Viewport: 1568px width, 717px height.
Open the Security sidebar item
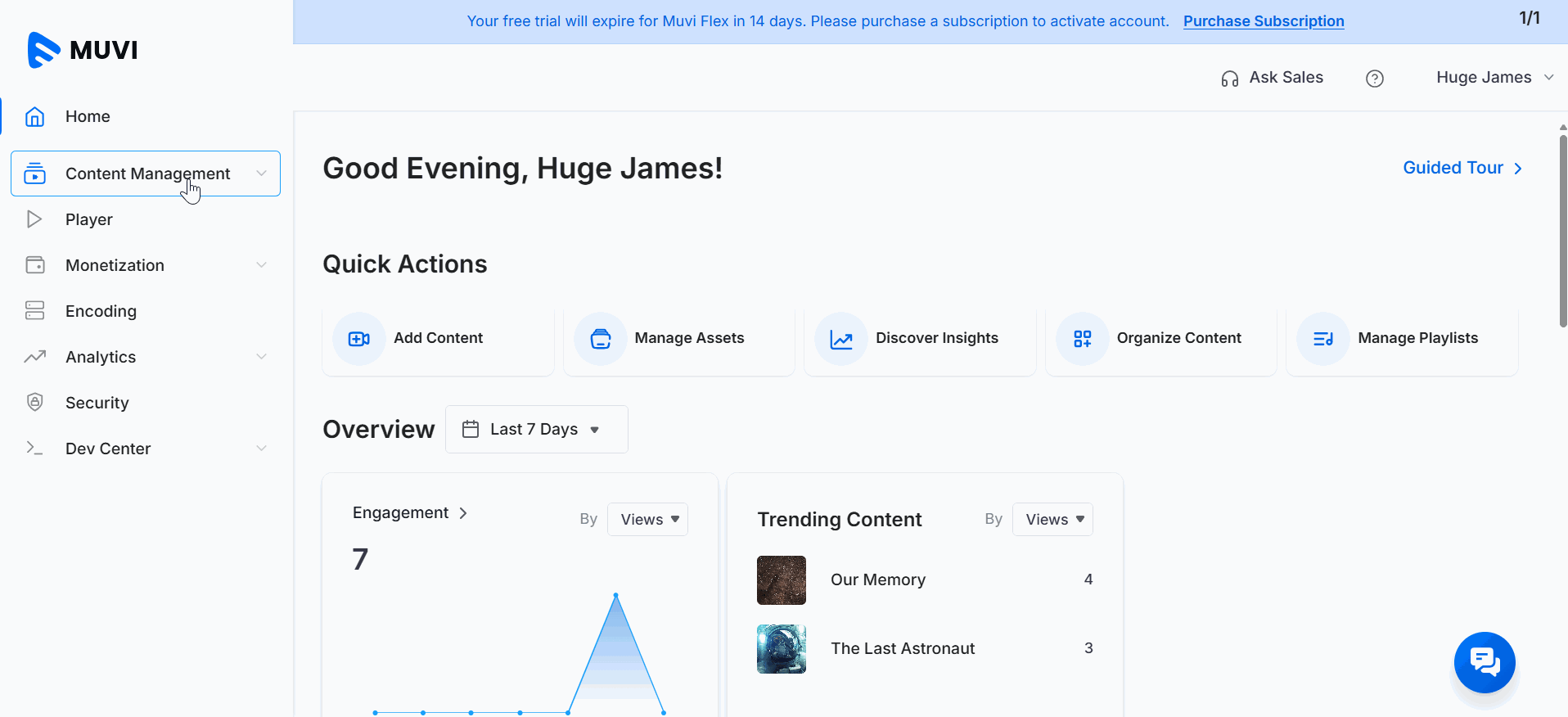[97, 403]
